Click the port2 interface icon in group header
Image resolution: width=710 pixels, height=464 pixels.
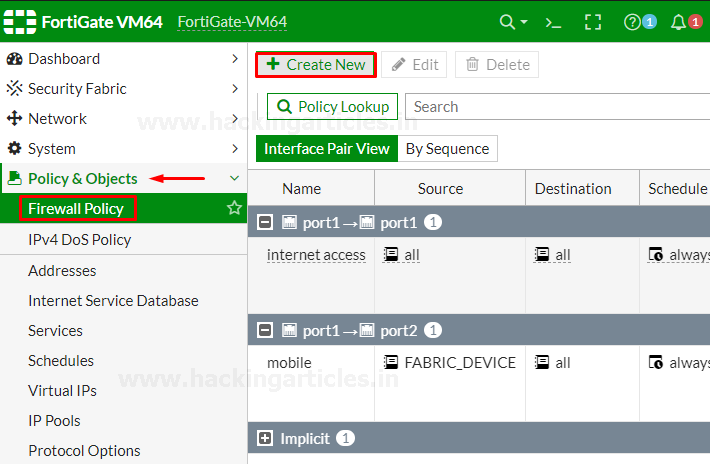click(367, 330)
